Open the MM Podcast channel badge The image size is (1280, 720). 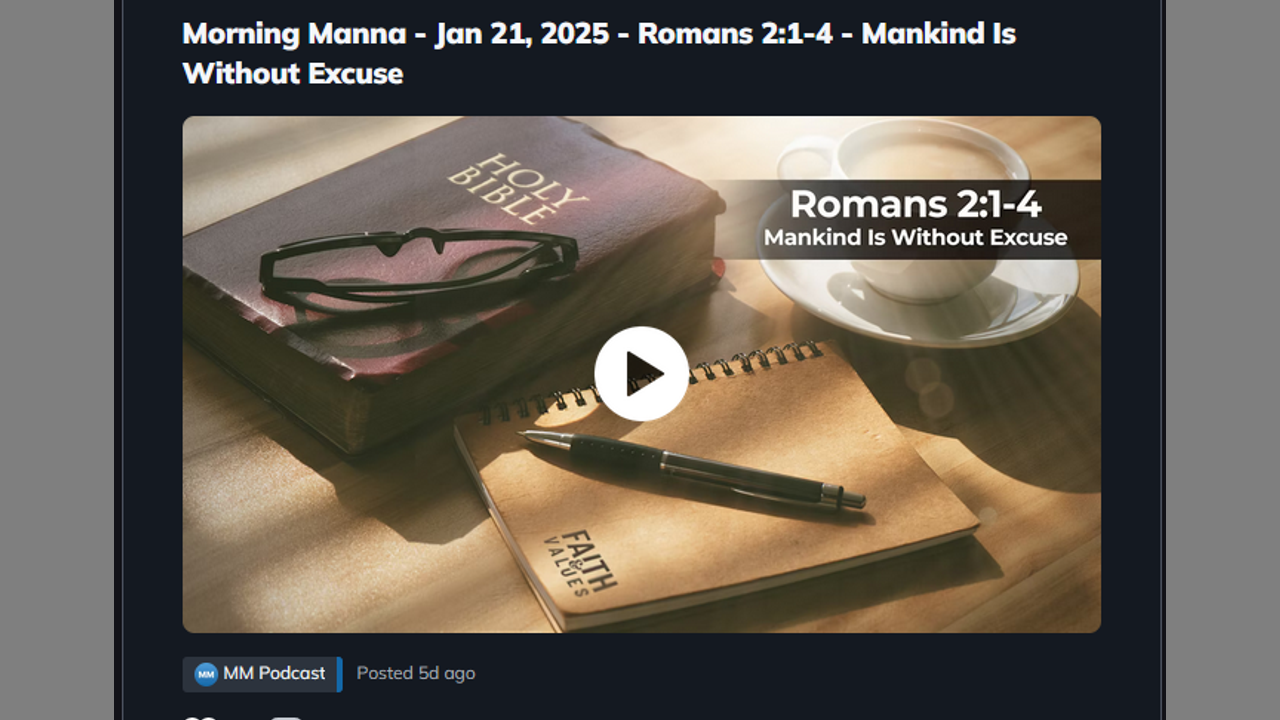[x=262, y=674]
